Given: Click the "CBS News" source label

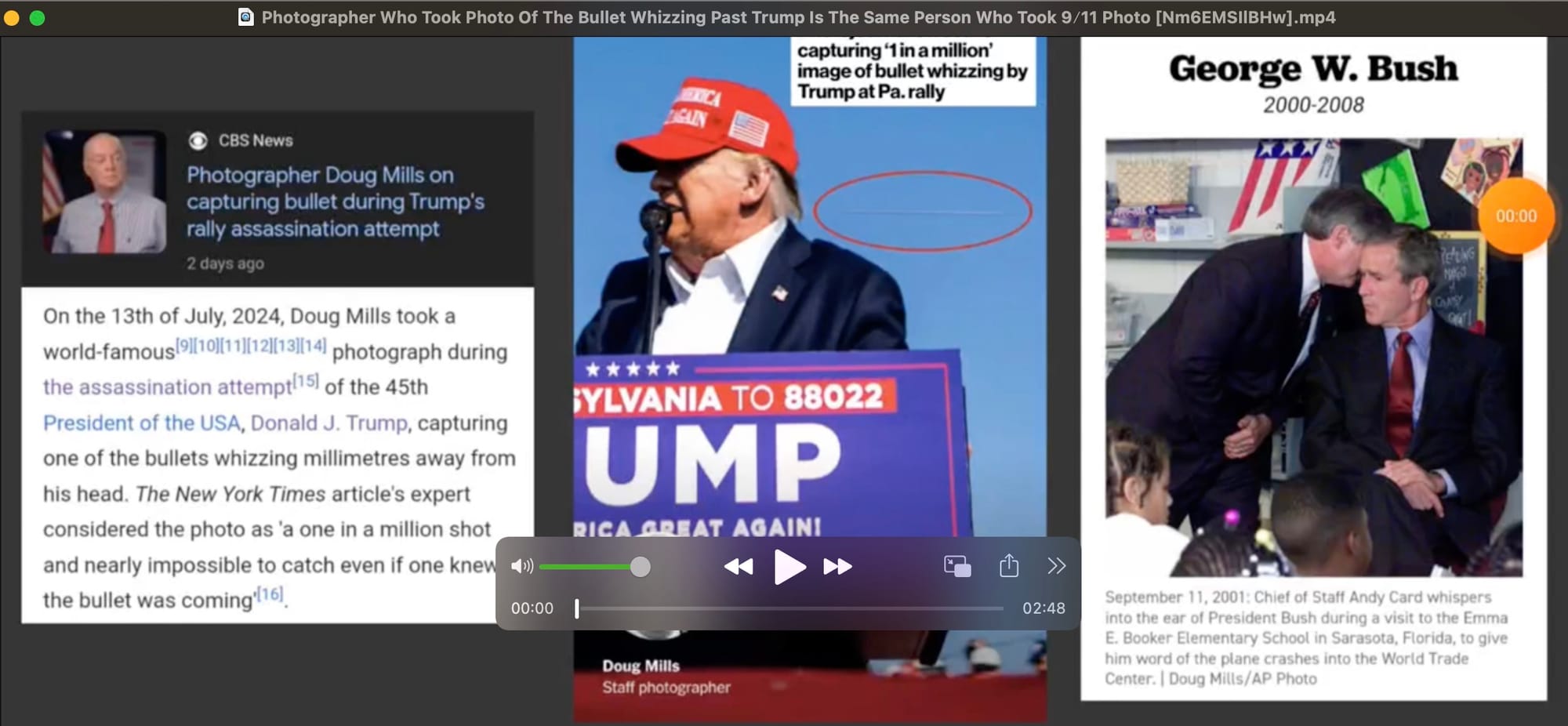Looking at the screenshot, I should pos(256,140).
